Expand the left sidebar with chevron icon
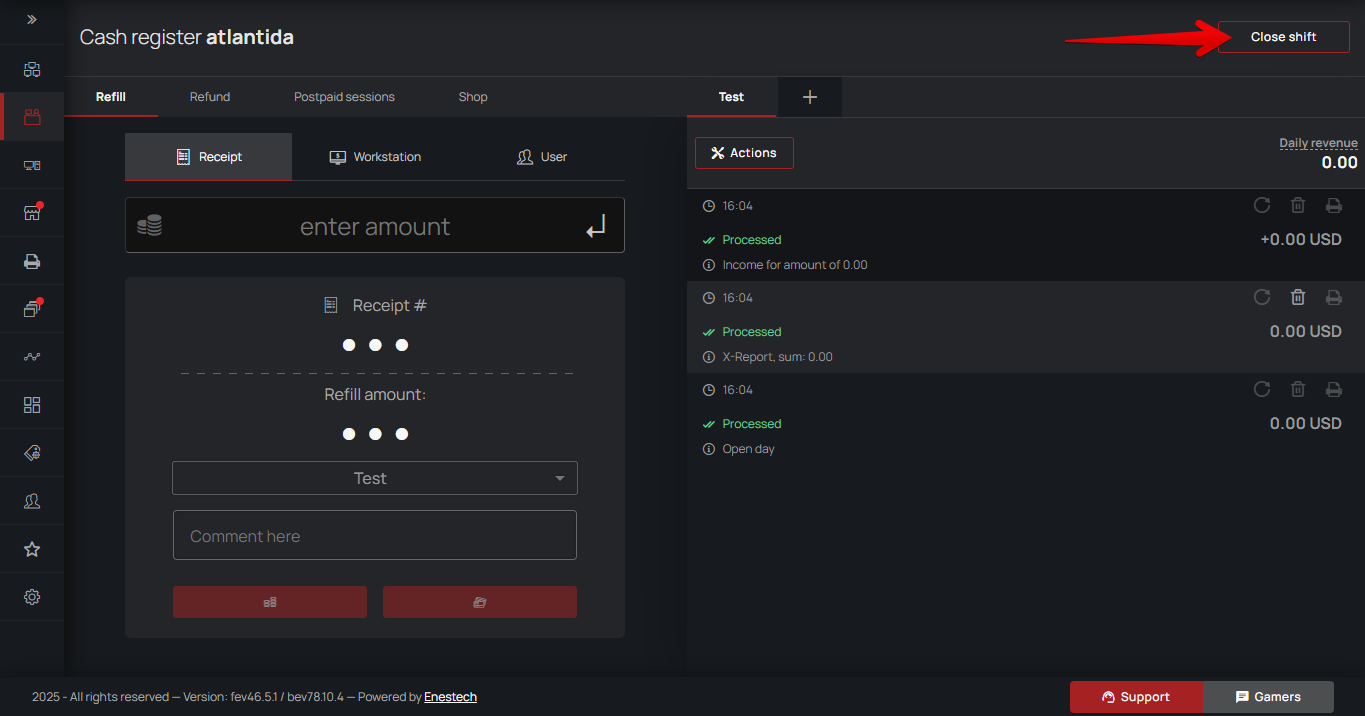1365x716 pixels. (x=32, y=20)
